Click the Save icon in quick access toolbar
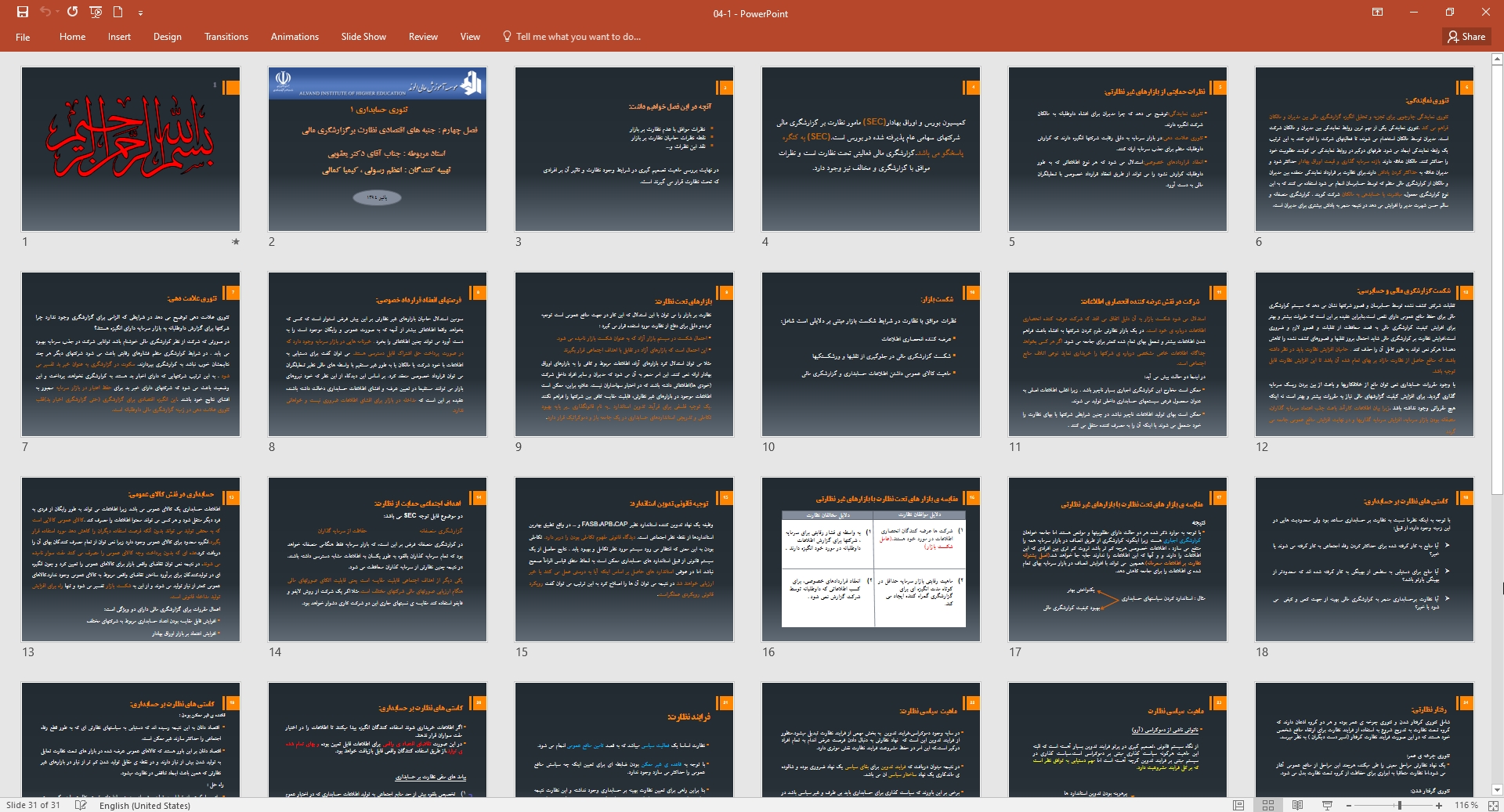The image size is (1504, 812). coord(22,13)
